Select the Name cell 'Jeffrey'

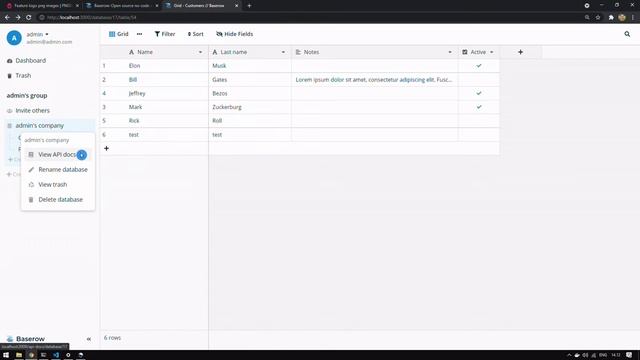pyautogui.click(x=167, y=93)
